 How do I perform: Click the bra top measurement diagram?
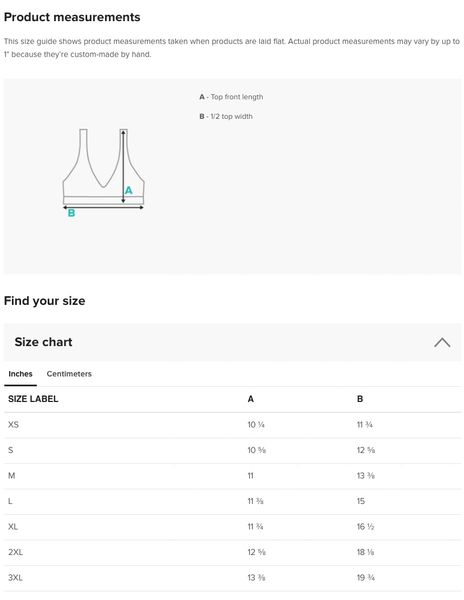[x=103, y=173]
